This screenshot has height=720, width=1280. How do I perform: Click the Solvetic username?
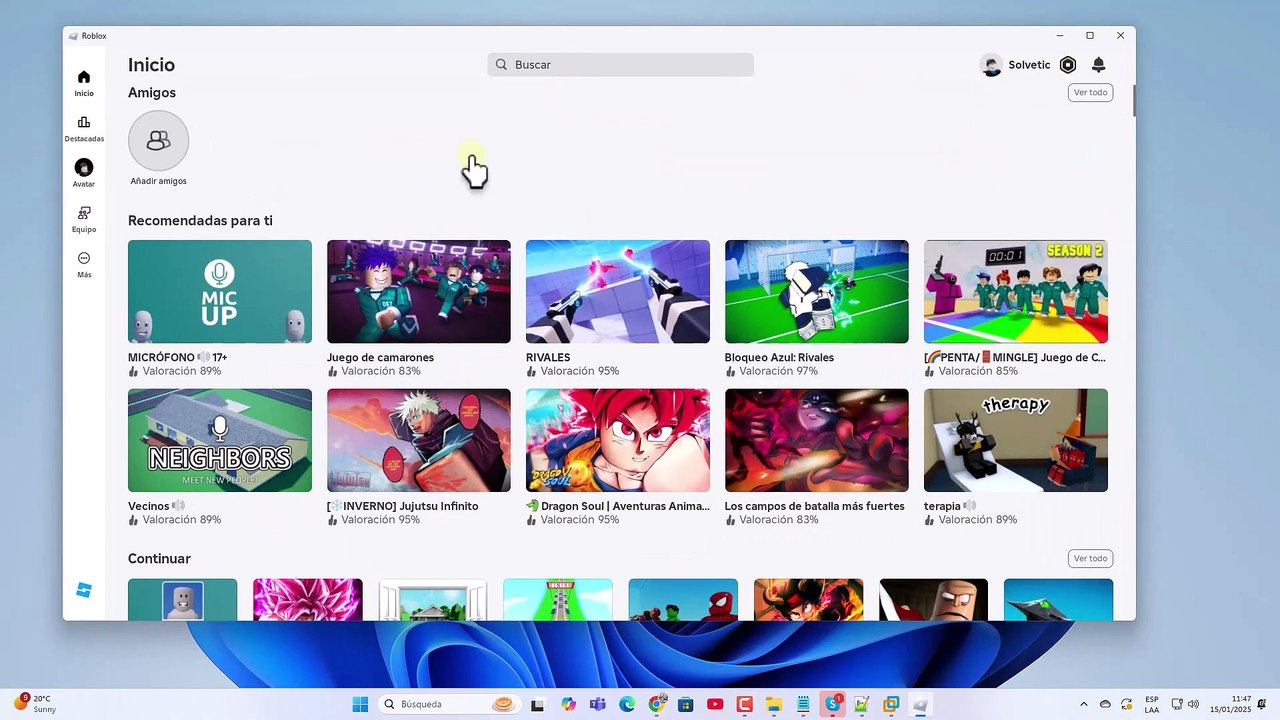[1029, 65]
